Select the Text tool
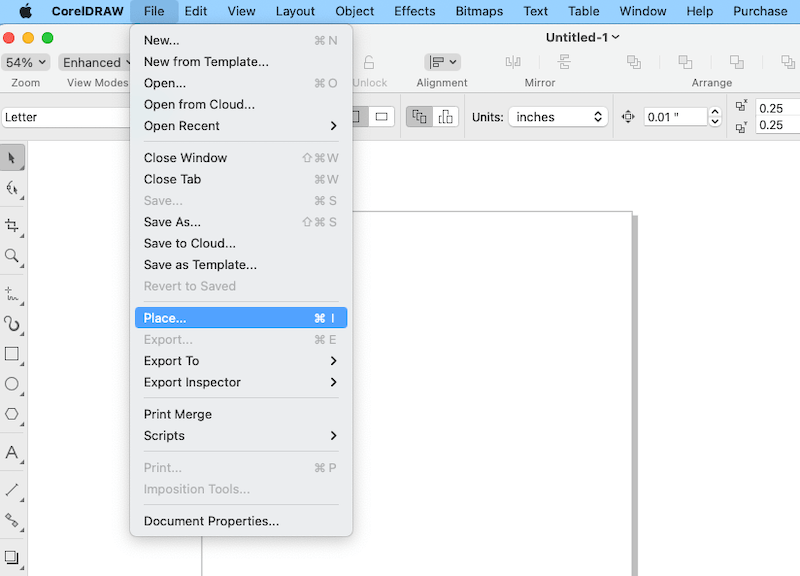The height and width of the screenshot is (576, 800). click(x=12, y=452)
